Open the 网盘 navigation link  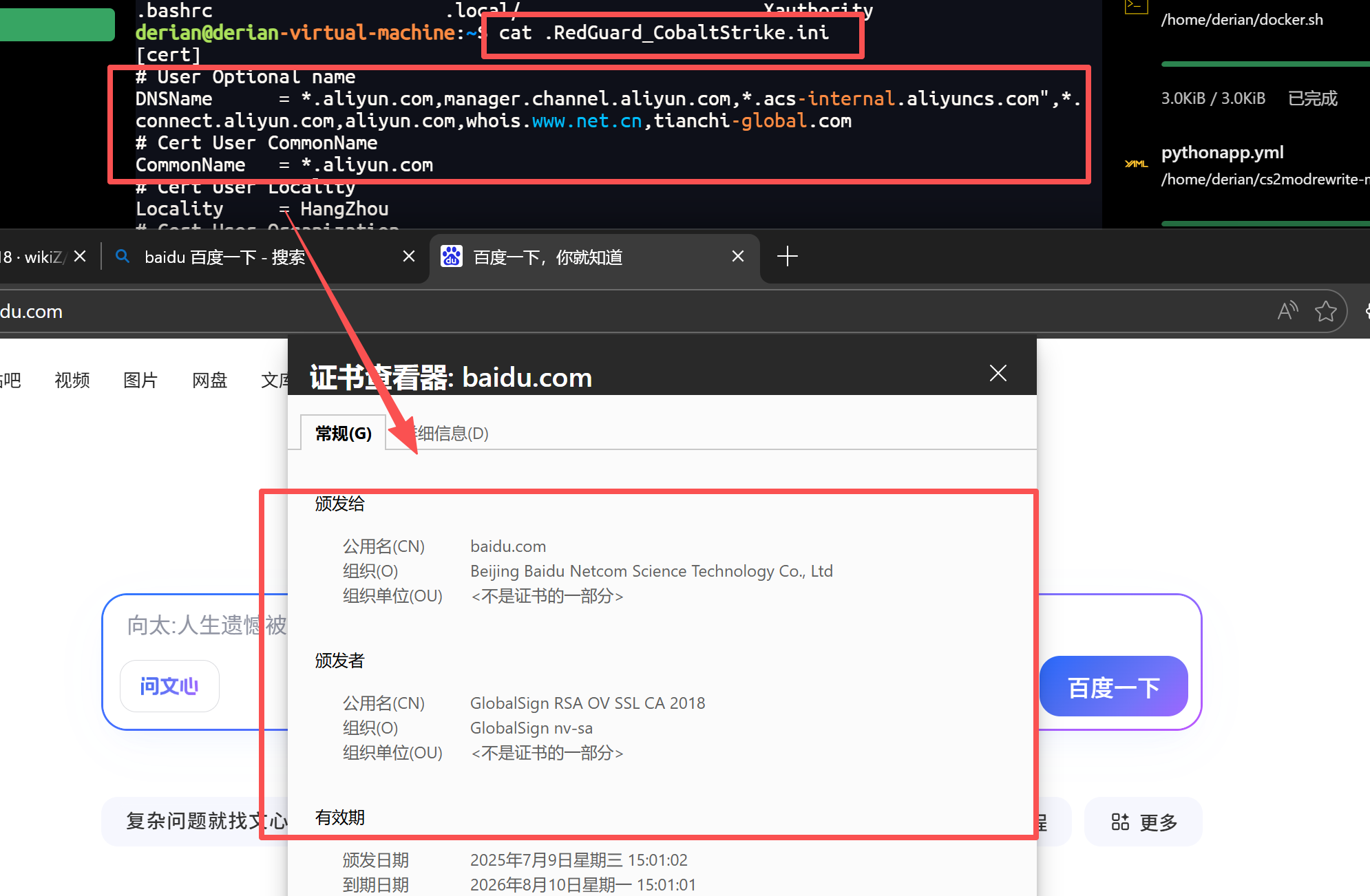209,381
